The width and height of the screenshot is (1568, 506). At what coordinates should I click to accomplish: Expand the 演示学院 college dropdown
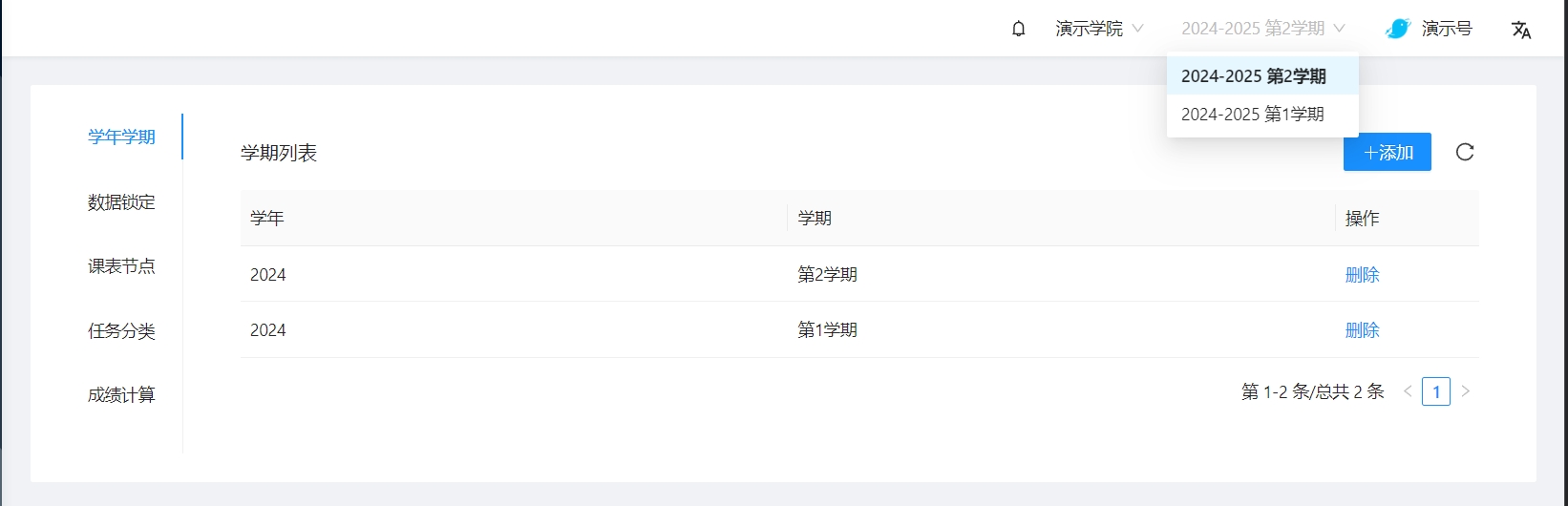tap(1099, 29)
